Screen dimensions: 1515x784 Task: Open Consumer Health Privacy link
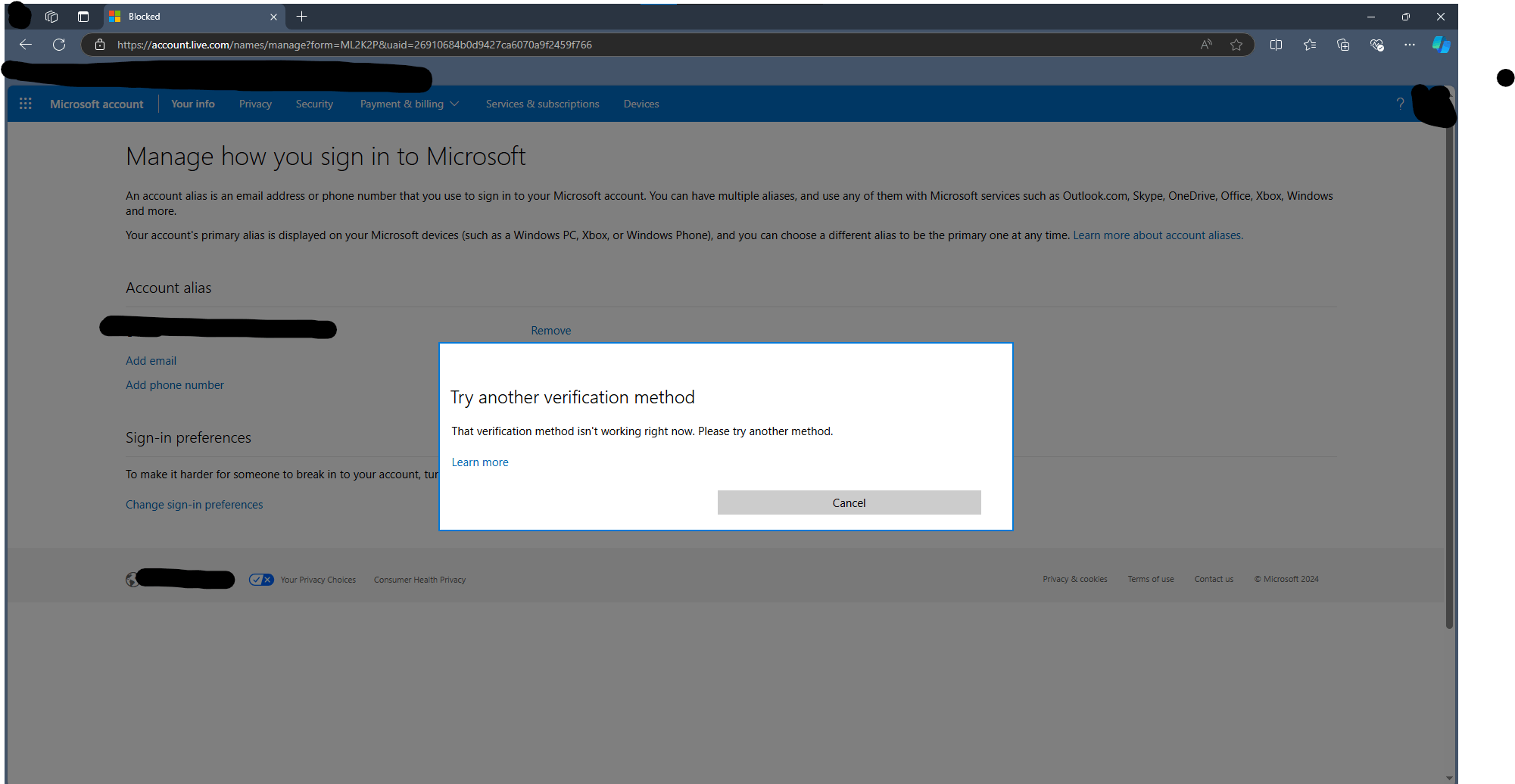pyautogui.click(x=419, y=580)
